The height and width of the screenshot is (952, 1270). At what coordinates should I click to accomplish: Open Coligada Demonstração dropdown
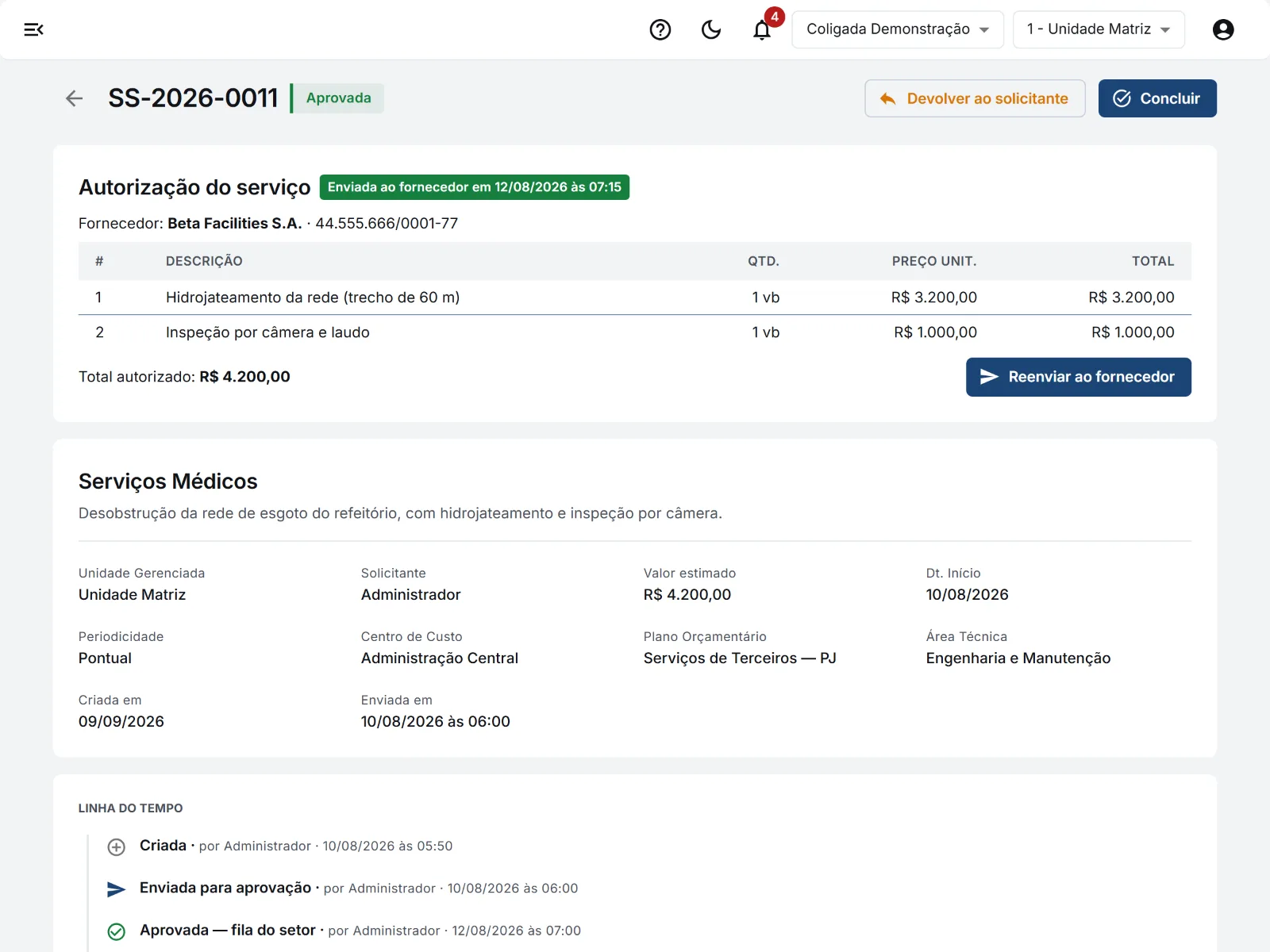(898, 29)
